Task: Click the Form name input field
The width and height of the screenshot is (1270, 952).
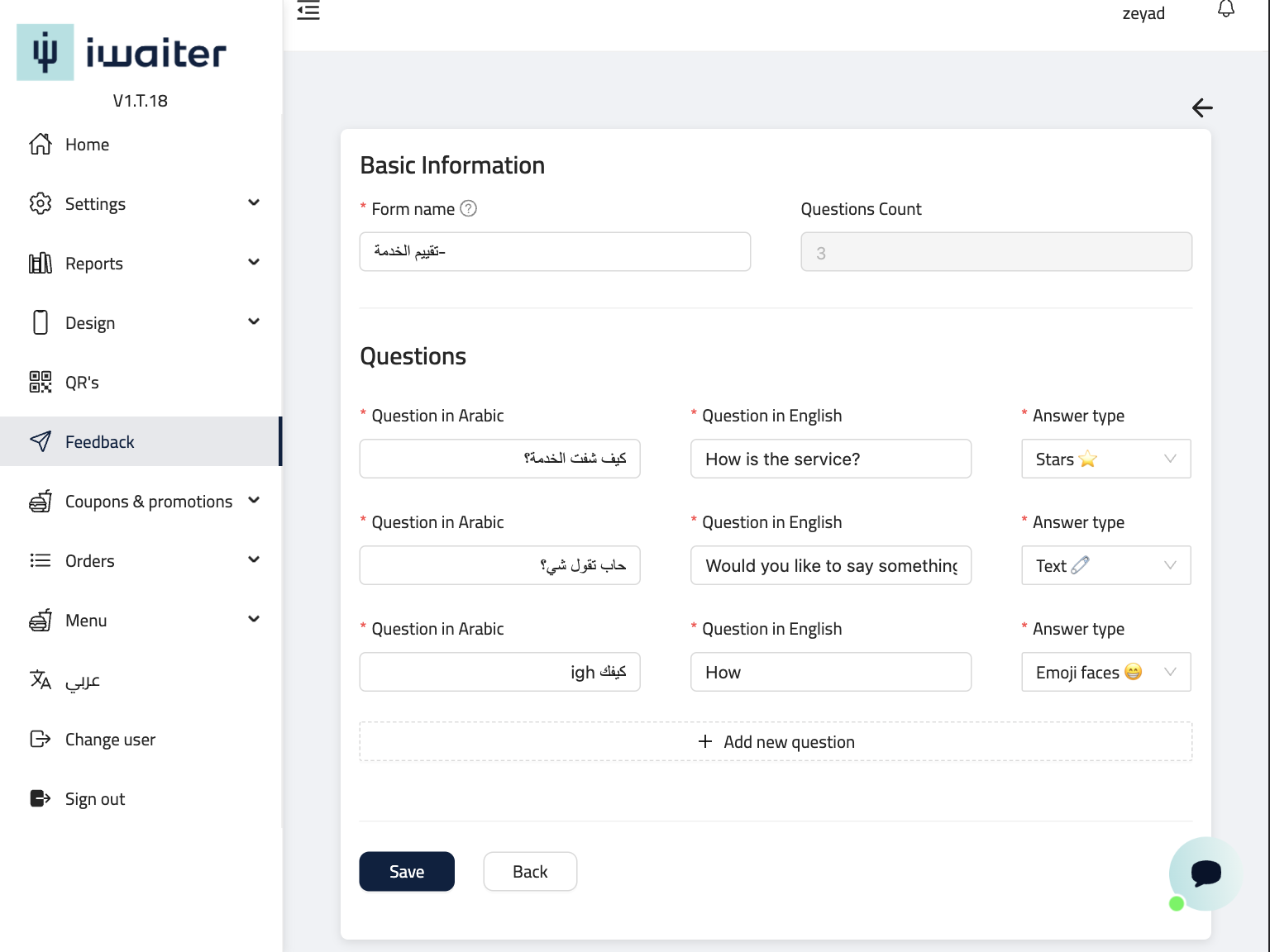Action: click(x=555, y=251)
